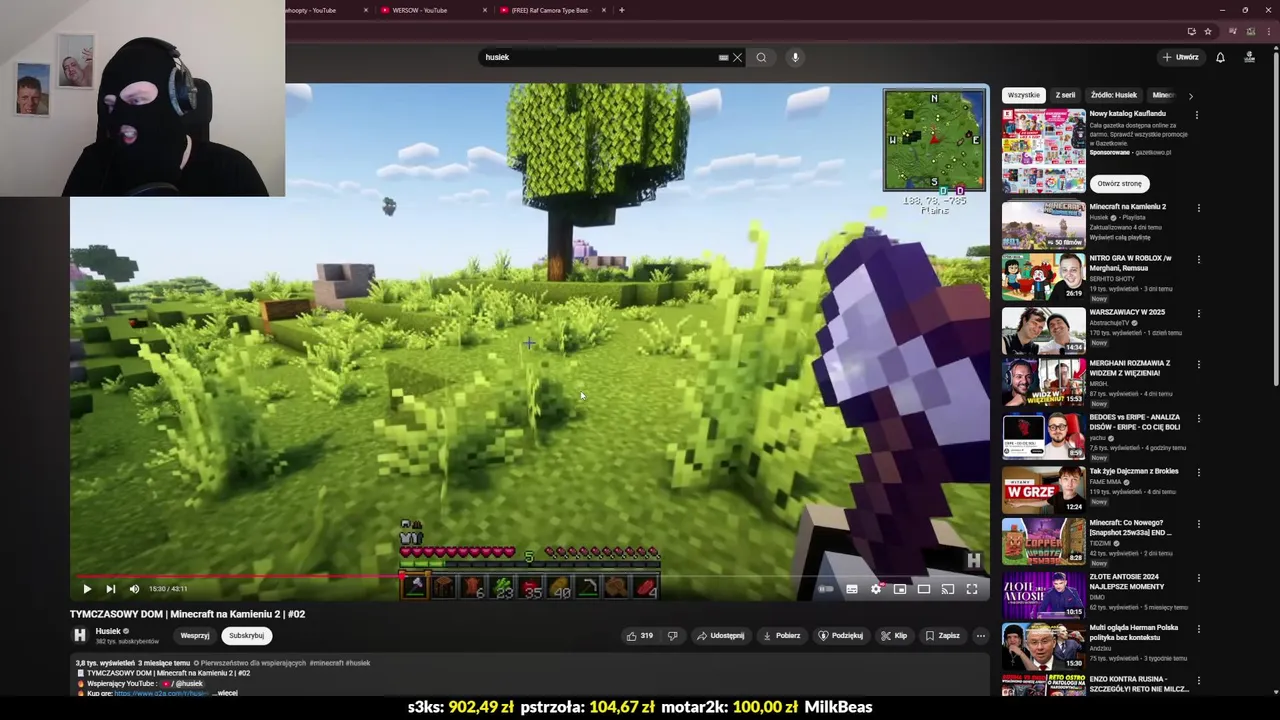Expand description with ...więcej
The image size is (1280, 720).
point(225,693)
